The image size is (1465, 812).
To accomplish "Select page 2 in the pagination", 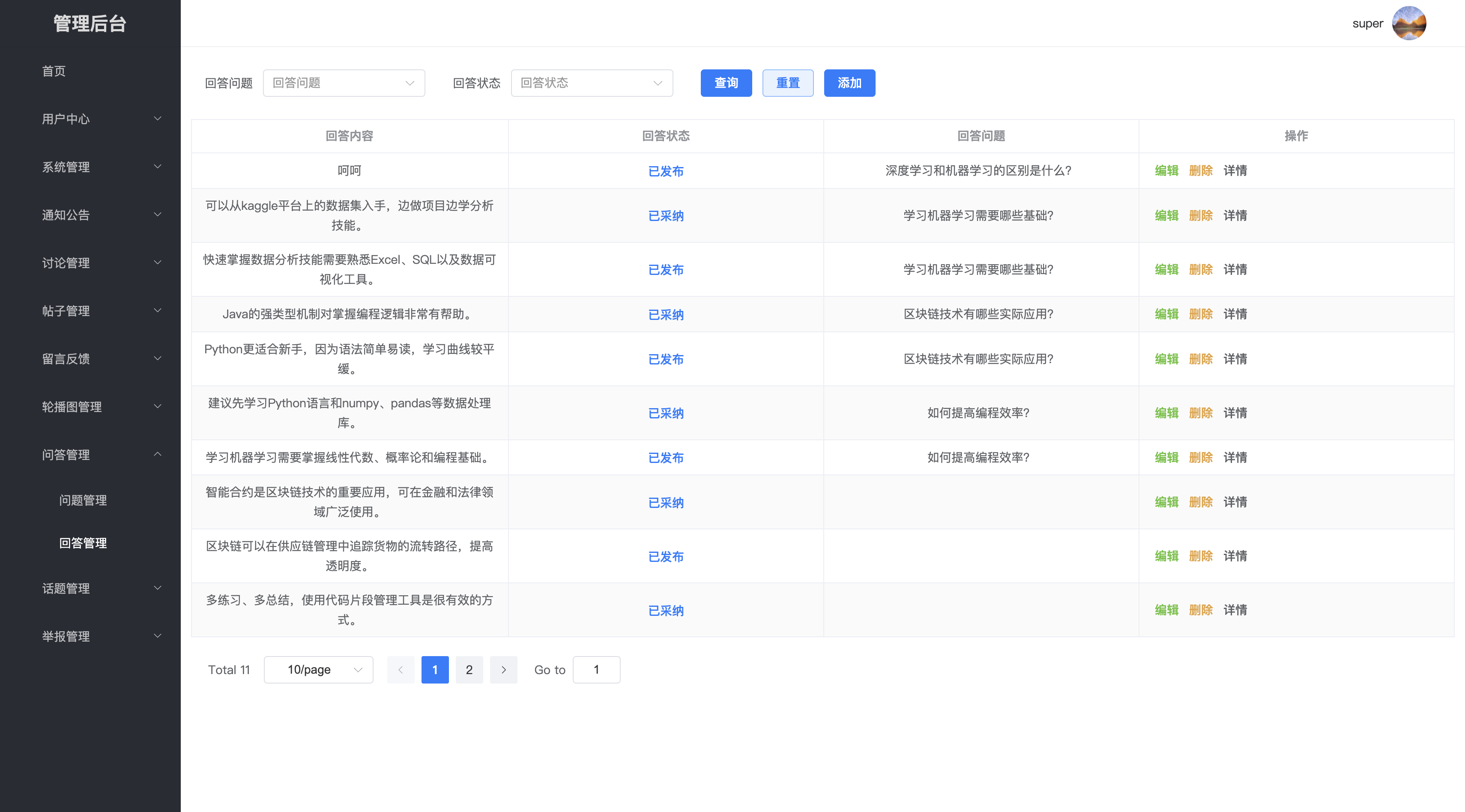I will (469, 669).
